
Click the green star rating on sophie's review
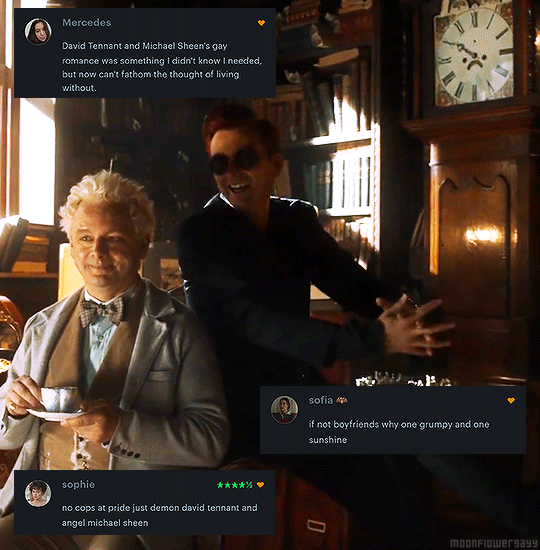pos(235,485)
